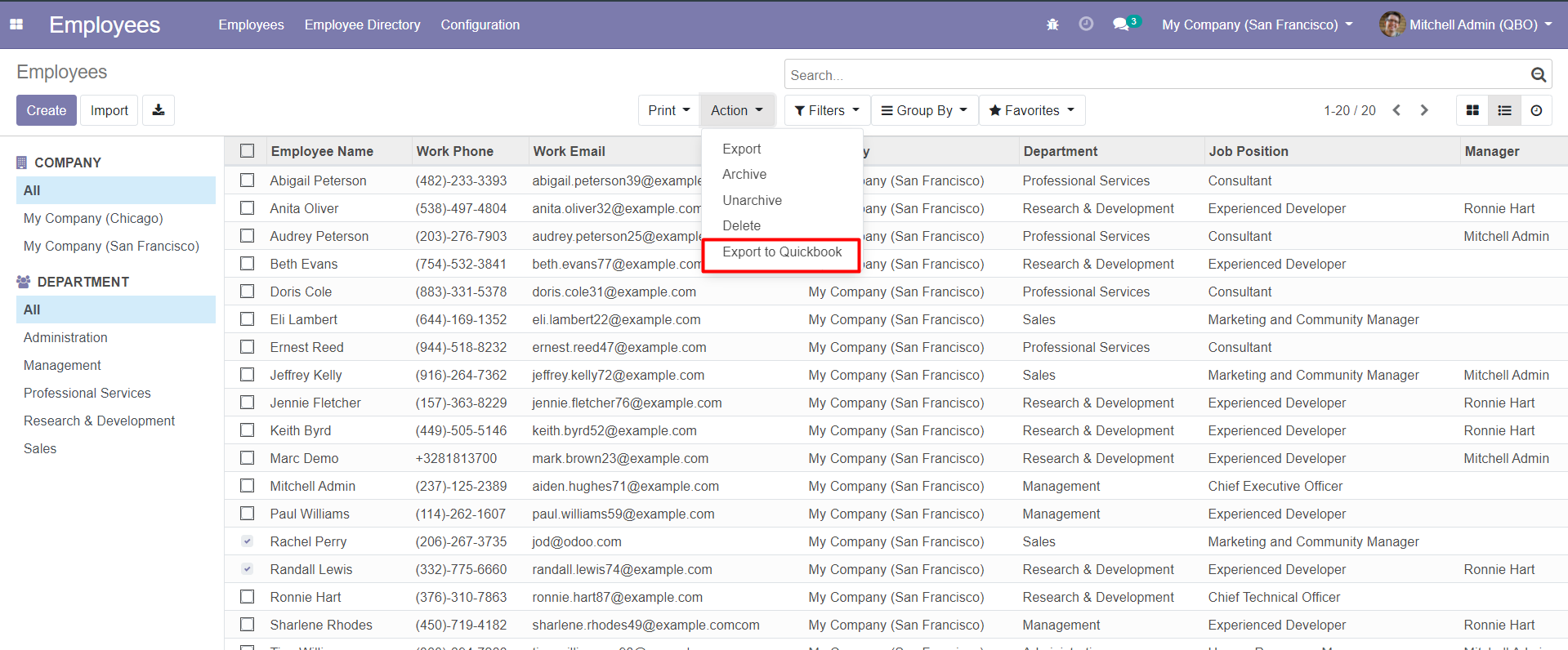Viewport: 1568px width, 650px height.
Task: Uncheck Randall Lewis row checkbox
Action: (247, 569)
